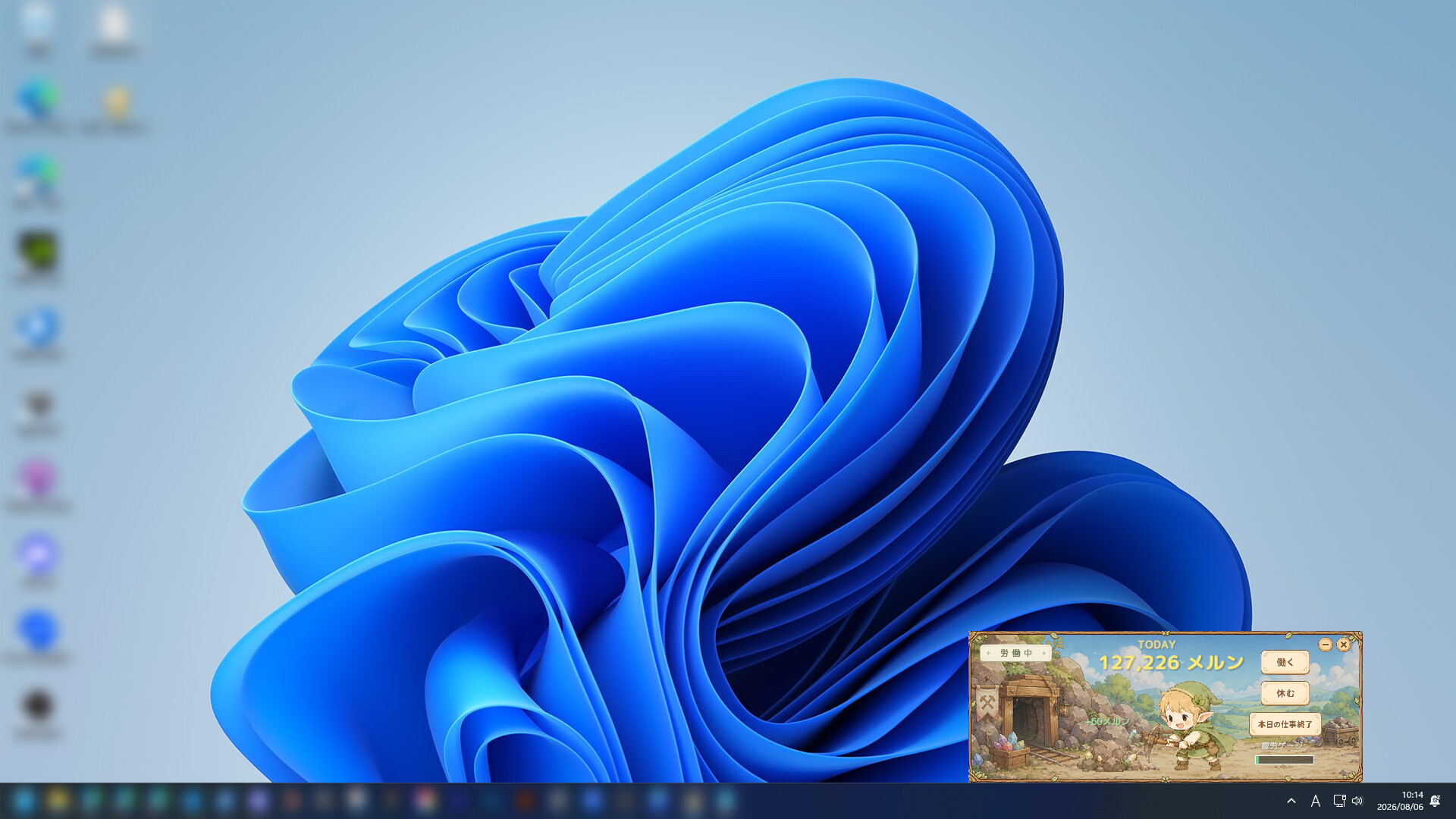Screen dimensions: 1456x819
Task: Click the ore-filled minecart
Action: tap(1340, 731)
